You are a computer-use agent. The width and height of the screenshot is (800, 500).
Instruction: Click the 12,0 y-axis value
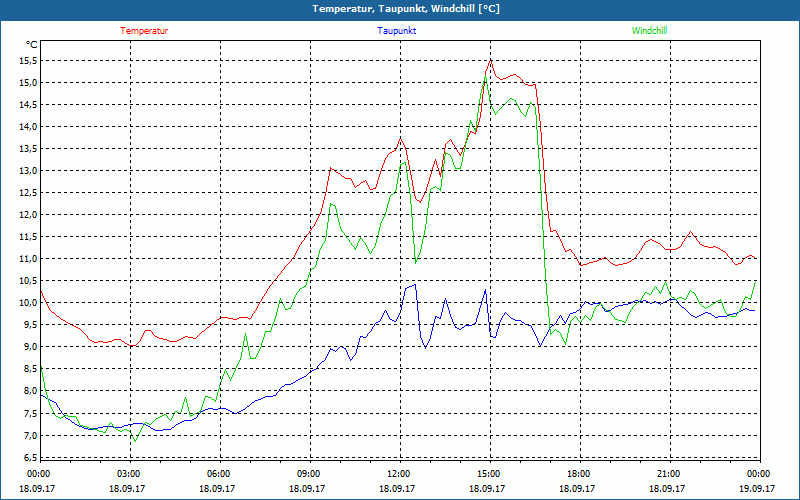[30, 215]
